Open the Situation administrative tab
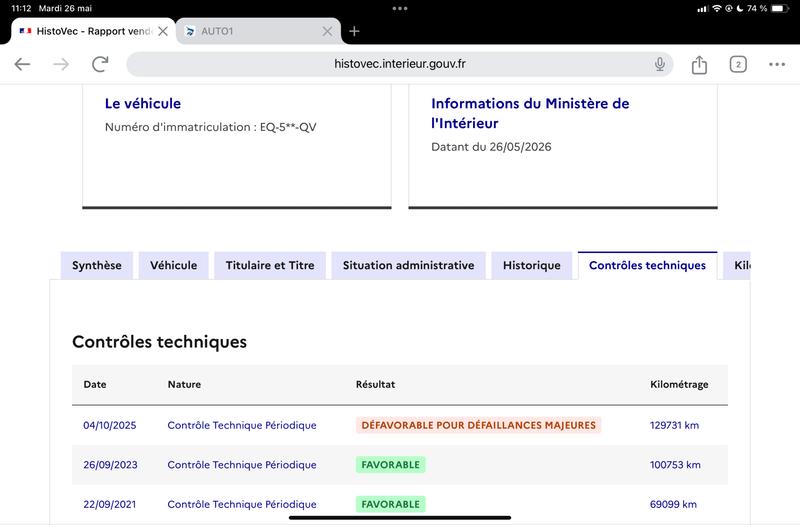 [x=408, y=265]
